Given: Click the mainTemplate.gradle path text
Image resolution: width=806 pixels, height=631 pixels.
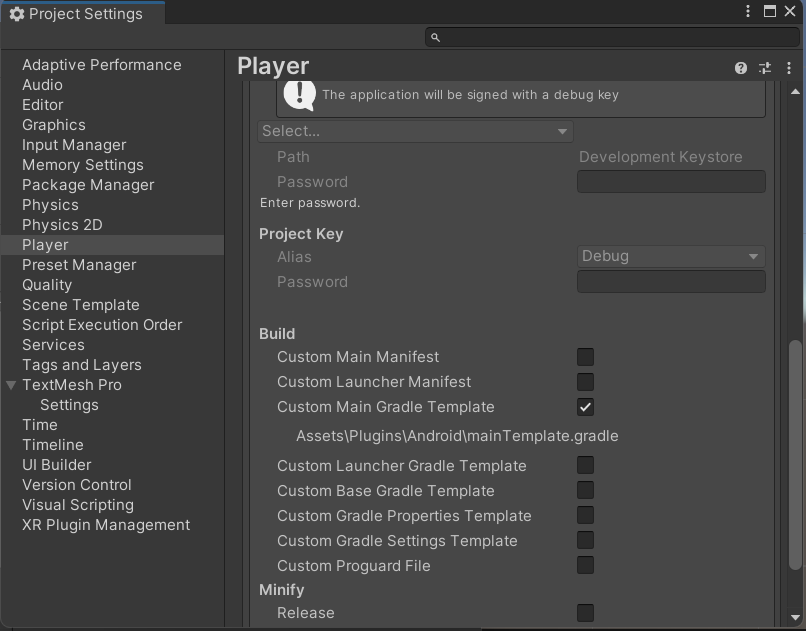Looking at the screenshot, I should 457,436.
